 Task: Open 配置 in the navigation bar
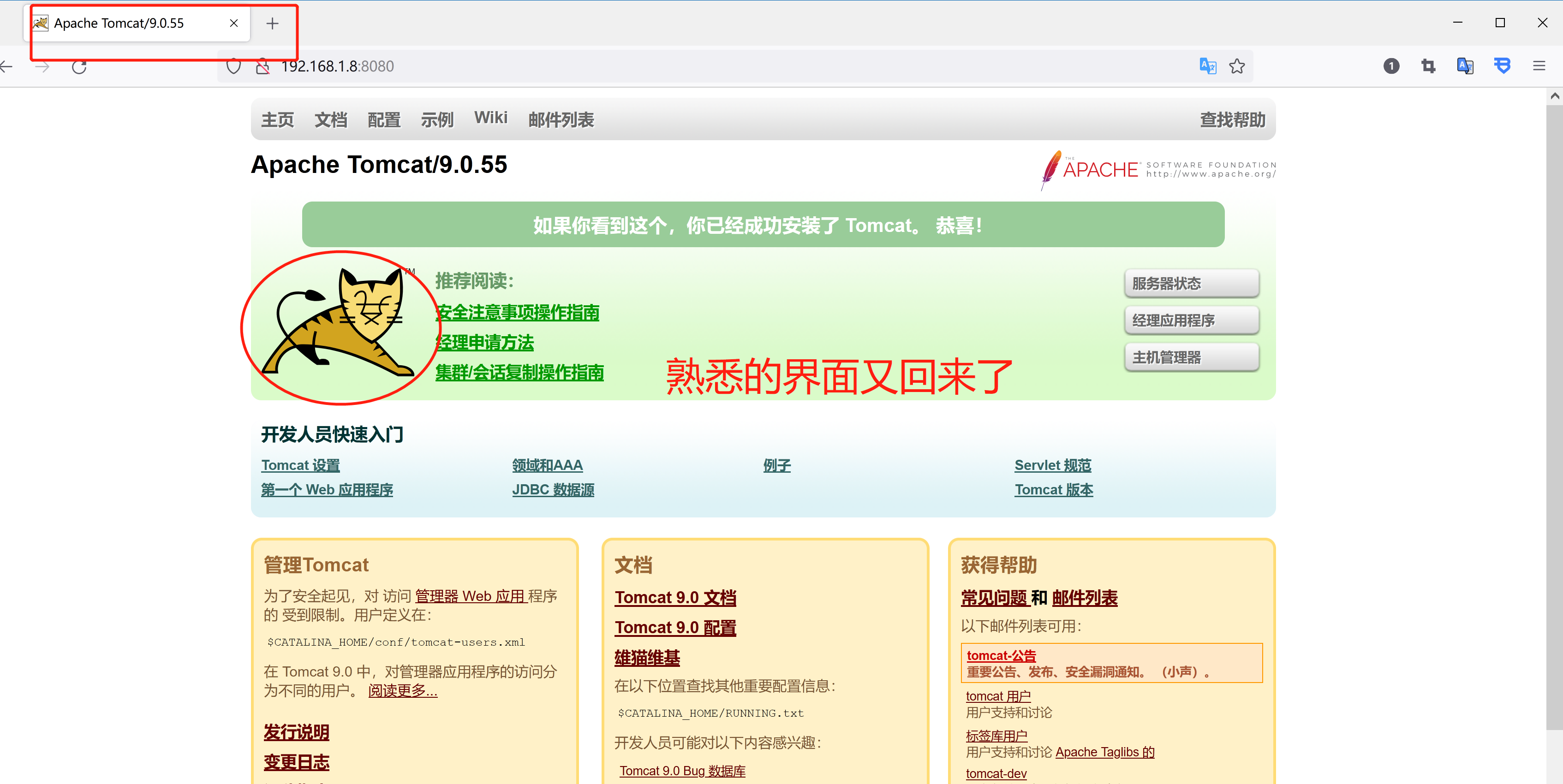384,119
